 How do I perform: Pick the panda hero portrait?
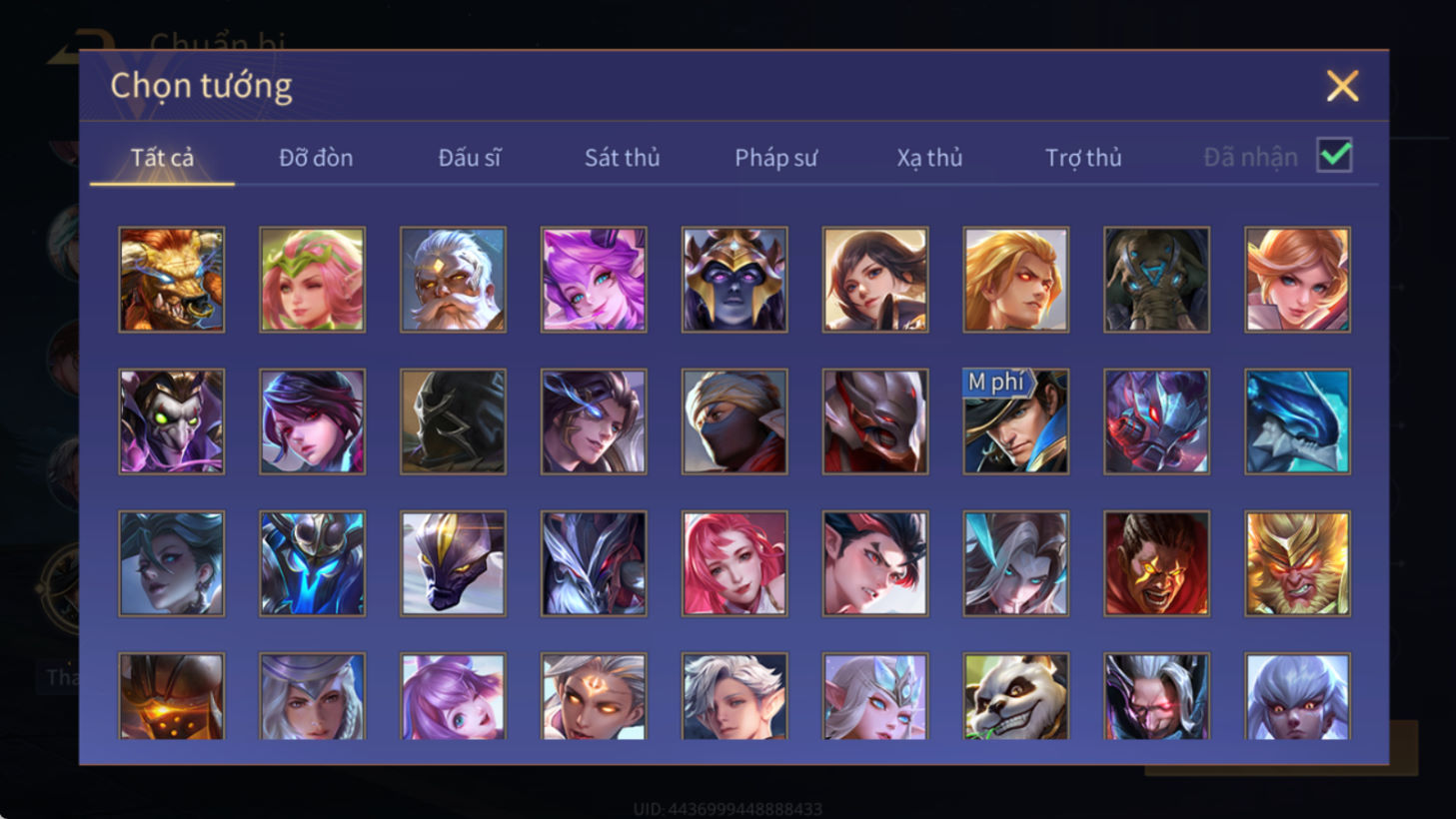tap(1015, 696)
